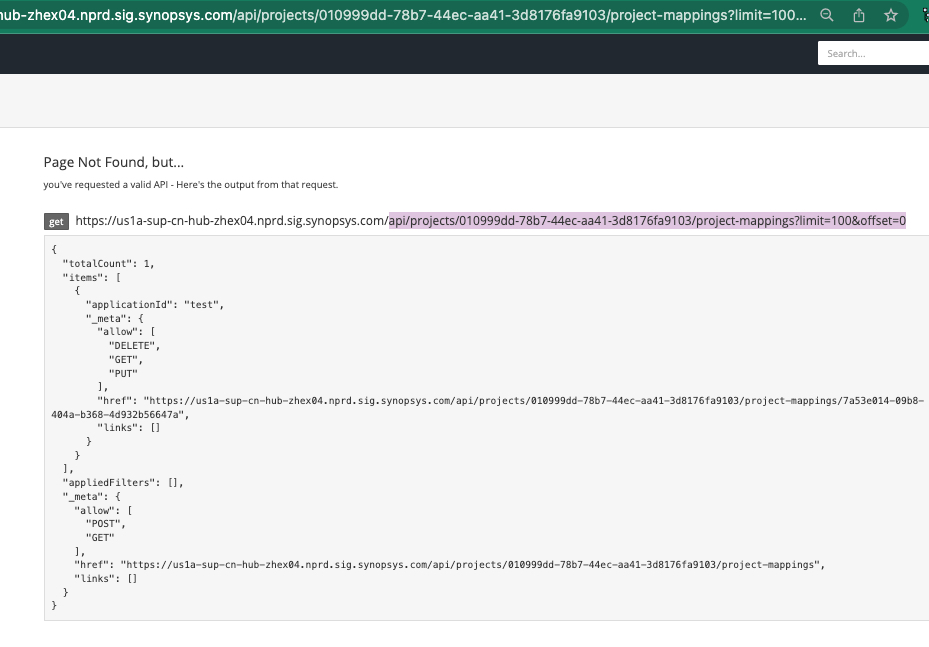The image size is (929, 647).
Task: Click the highlighted api/projects request URL
Action: [647, 221]
